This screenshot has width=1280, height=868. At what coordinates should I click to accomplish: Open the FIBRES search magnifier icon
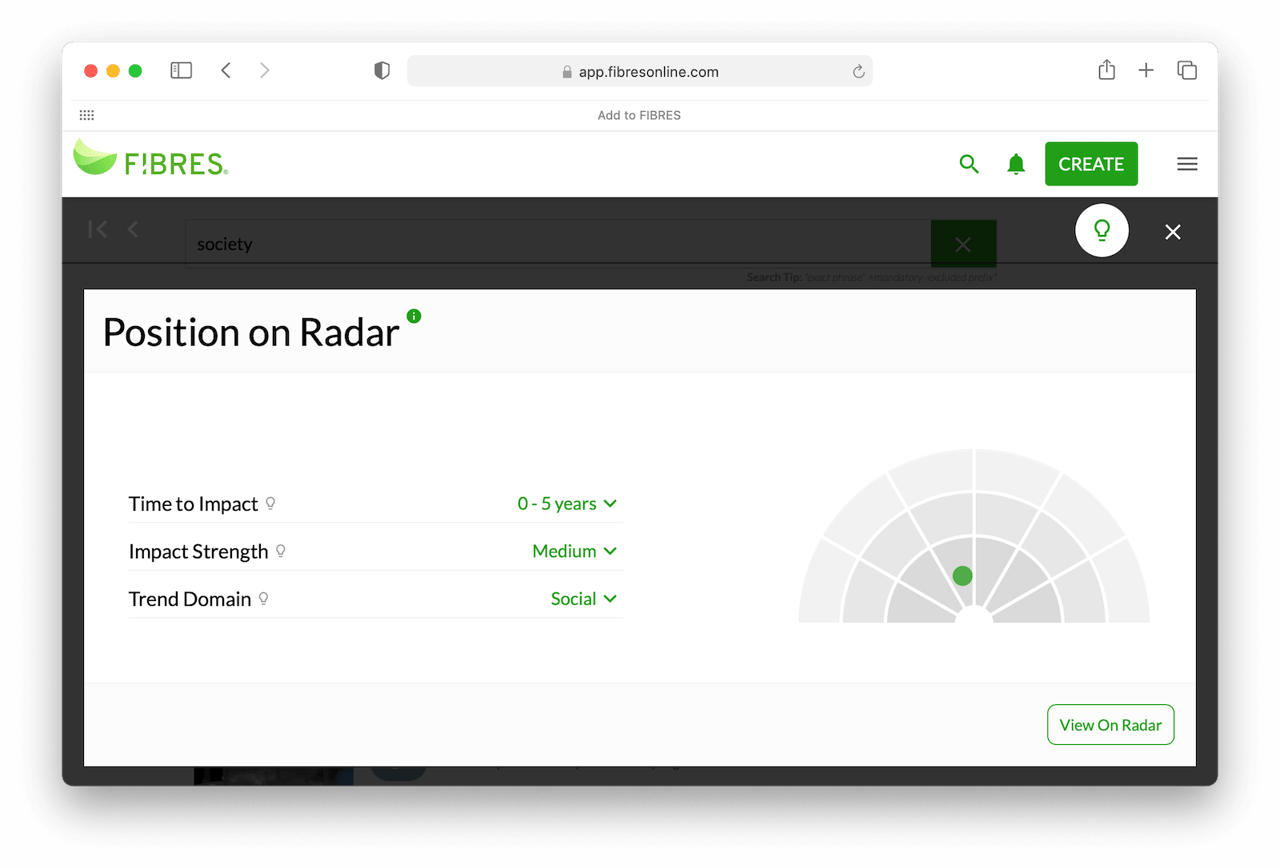click(968, 164)
